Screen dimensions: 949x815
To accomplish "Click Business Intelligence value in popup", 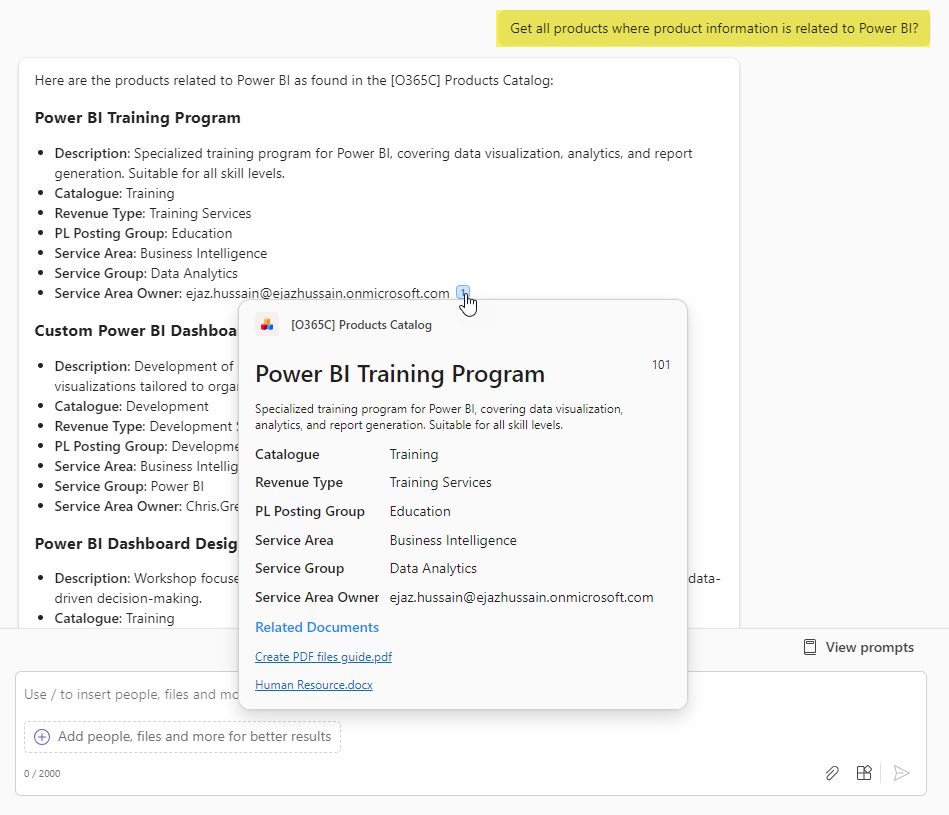I will [x=453, y=540].
